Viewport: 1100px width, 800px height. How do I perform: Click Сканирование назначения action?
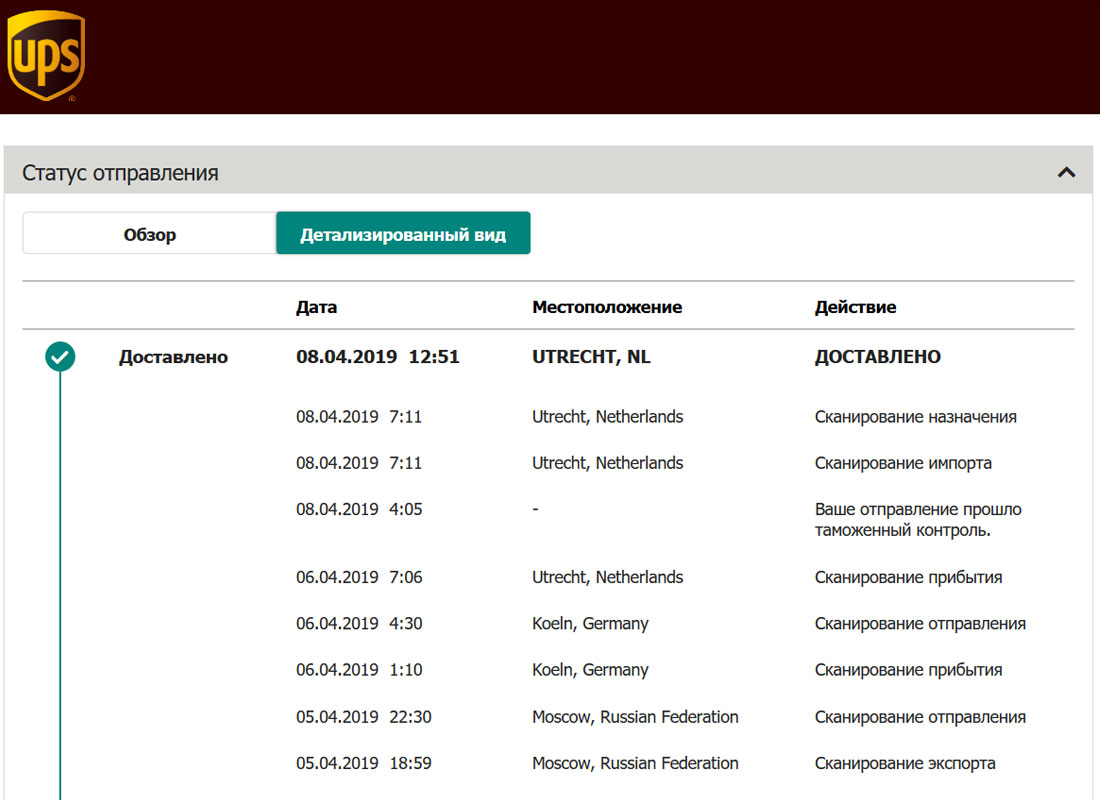pyautogui.click(x=915, y=417)
